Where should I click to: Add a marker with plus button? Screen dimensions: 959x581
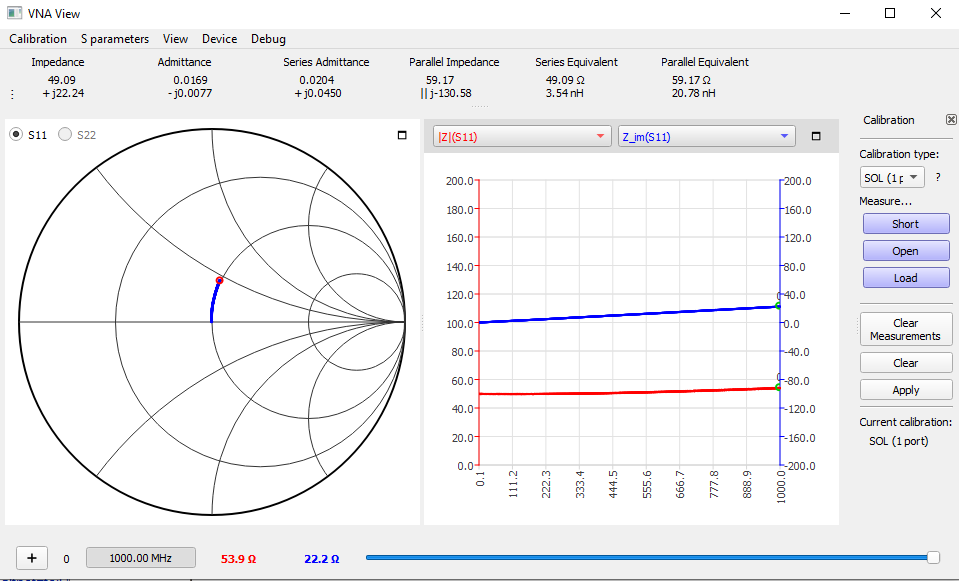[32, 558]
